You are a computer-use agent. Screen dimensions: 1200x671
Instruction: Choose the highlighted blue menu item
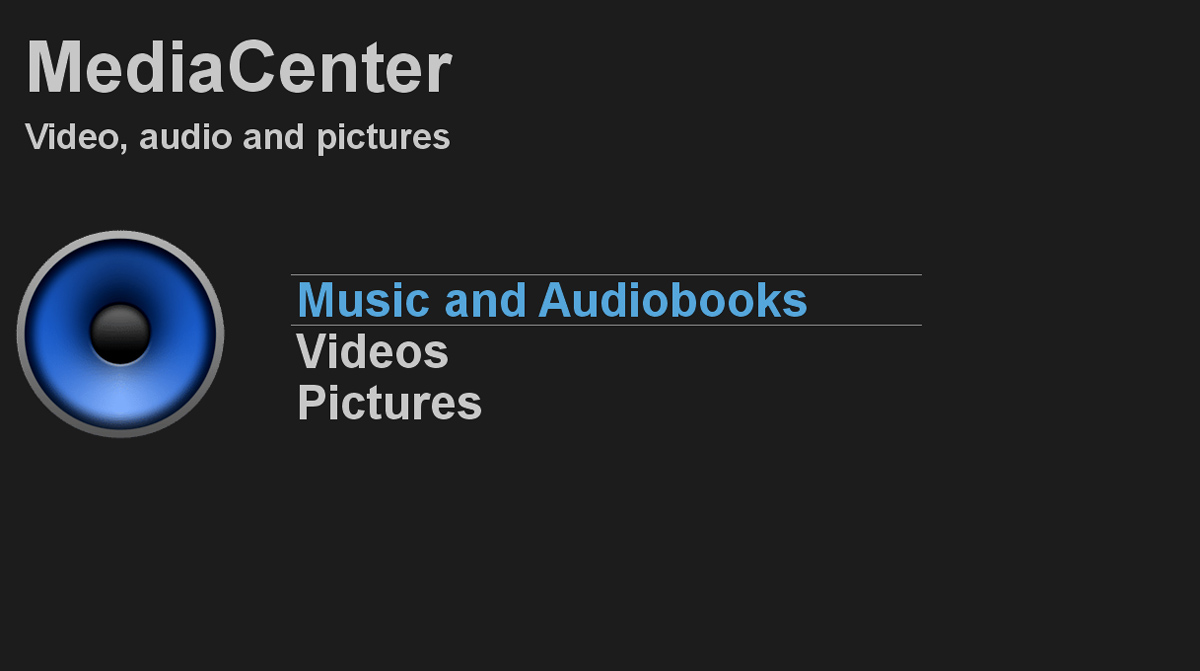click(552, 300)
